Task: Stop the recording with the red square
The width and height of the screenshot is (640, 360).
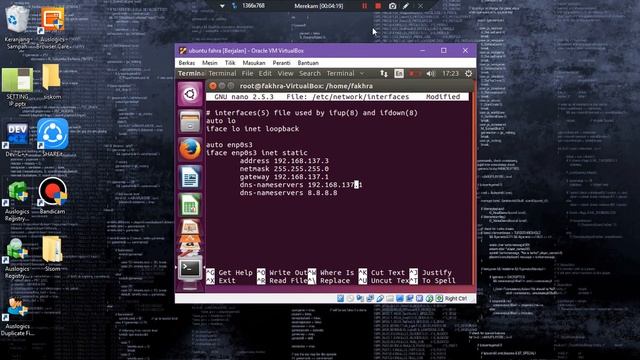Action: (x=378, y=6)
